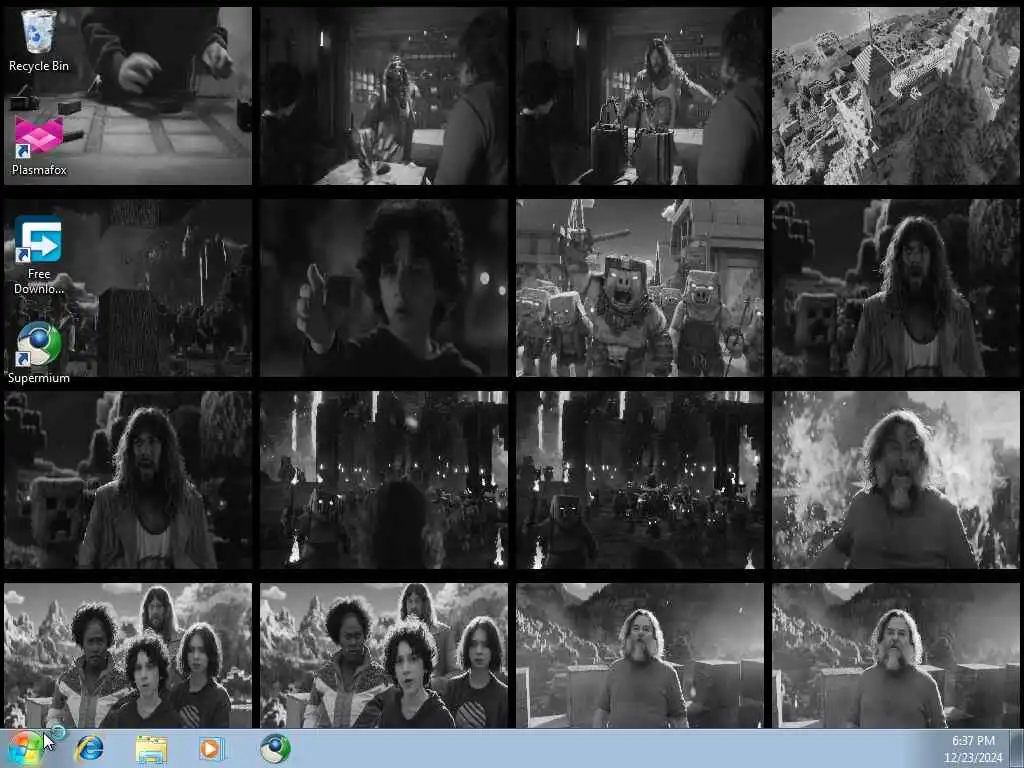The width and height of the screenshot is (1024, 768).
Task: Click the "Recycle Bin" label text
Action: [x=39, y=66]
